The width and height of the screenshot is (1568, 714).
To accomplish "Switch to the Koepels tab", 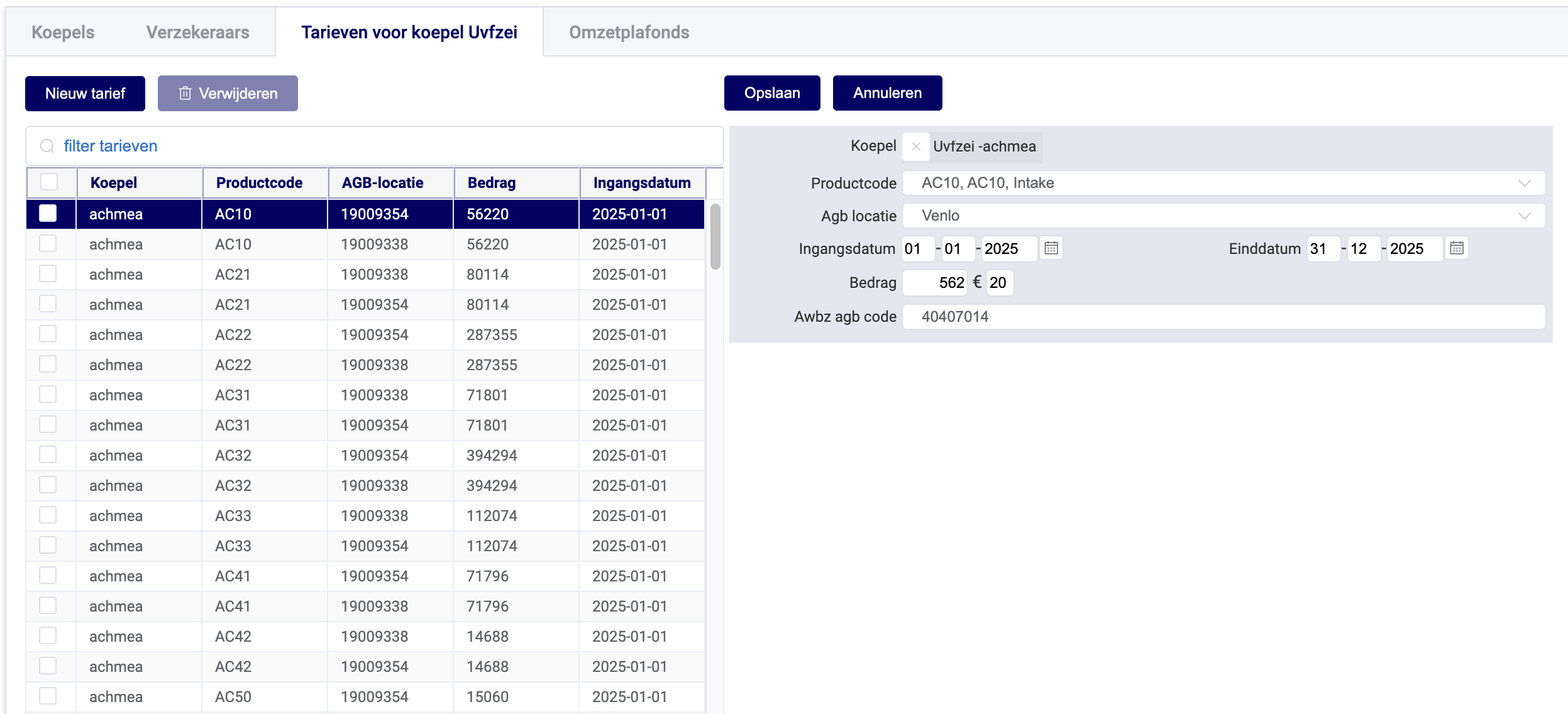I will pyautogui.click(x=63, y=32).
